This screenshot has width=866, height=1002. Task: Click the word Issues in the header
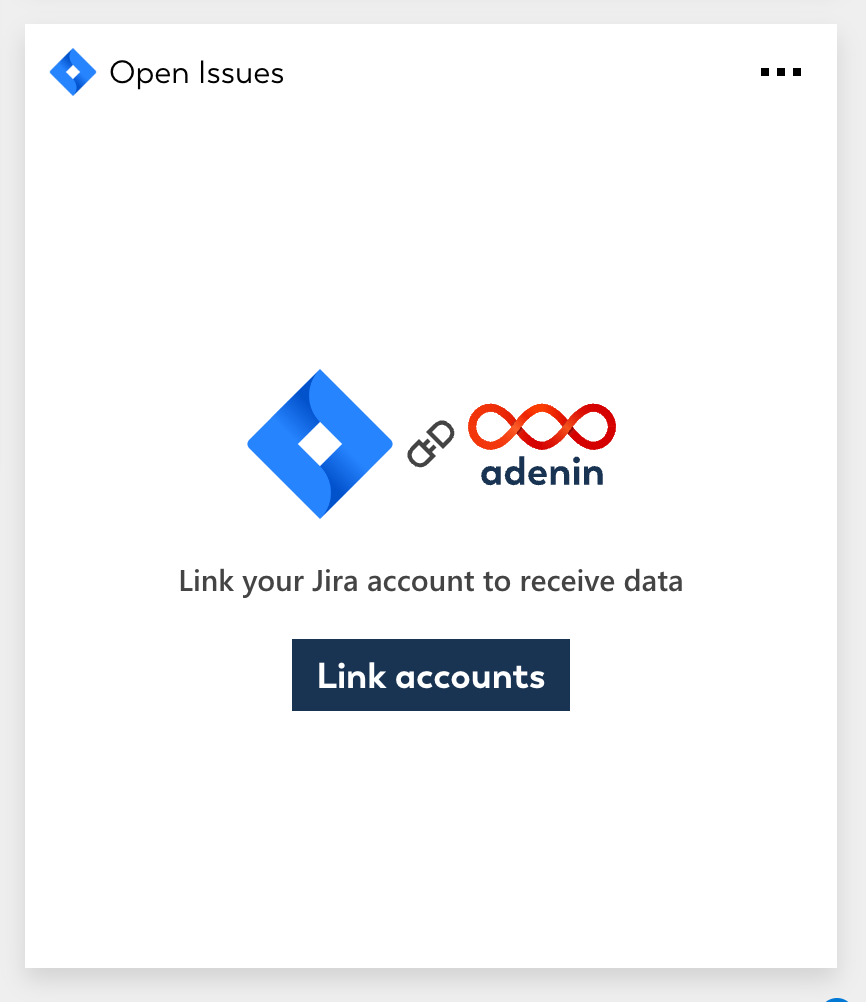241,73
